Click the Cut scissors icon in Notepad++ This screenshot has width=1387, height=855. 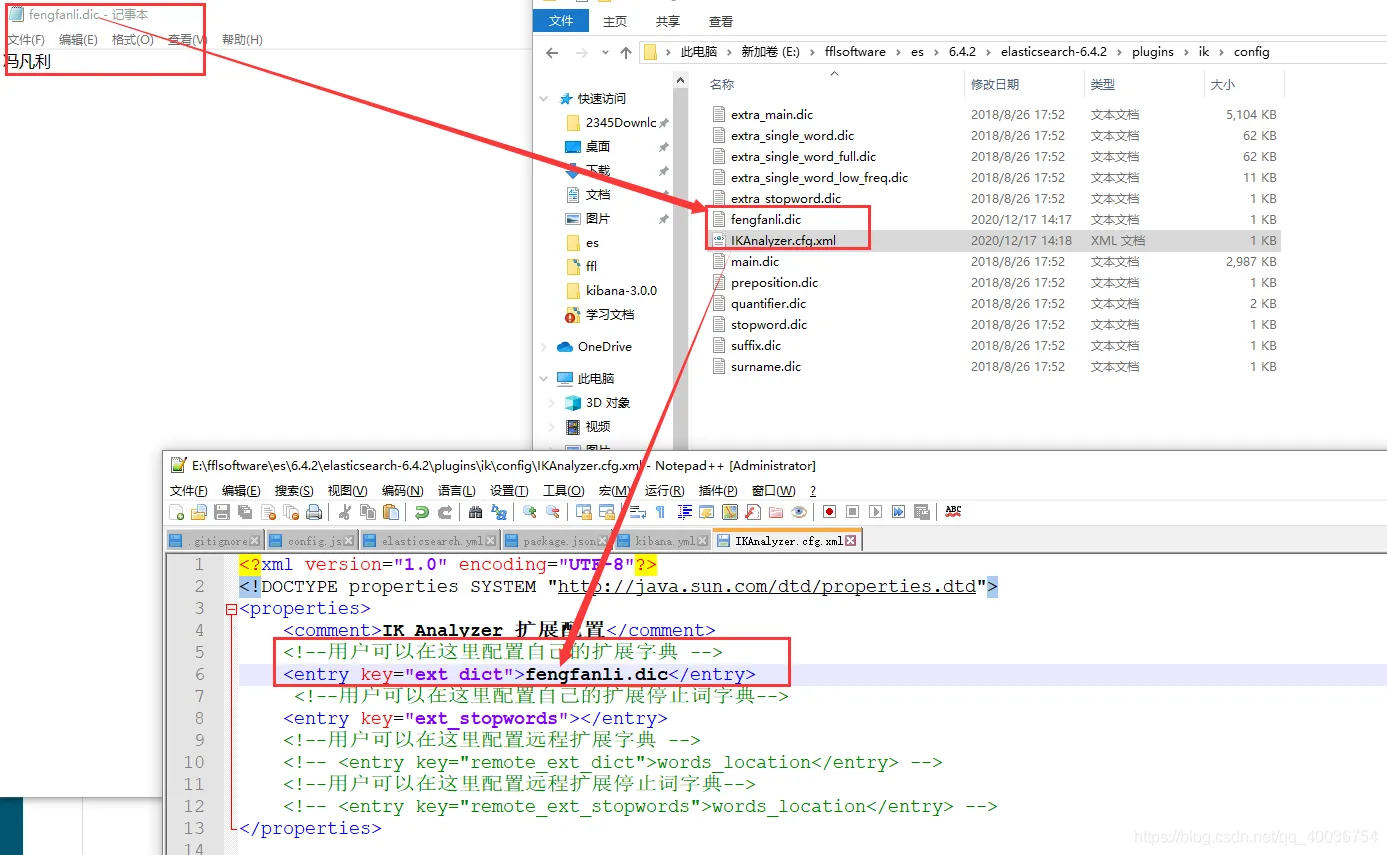point(345,512)
